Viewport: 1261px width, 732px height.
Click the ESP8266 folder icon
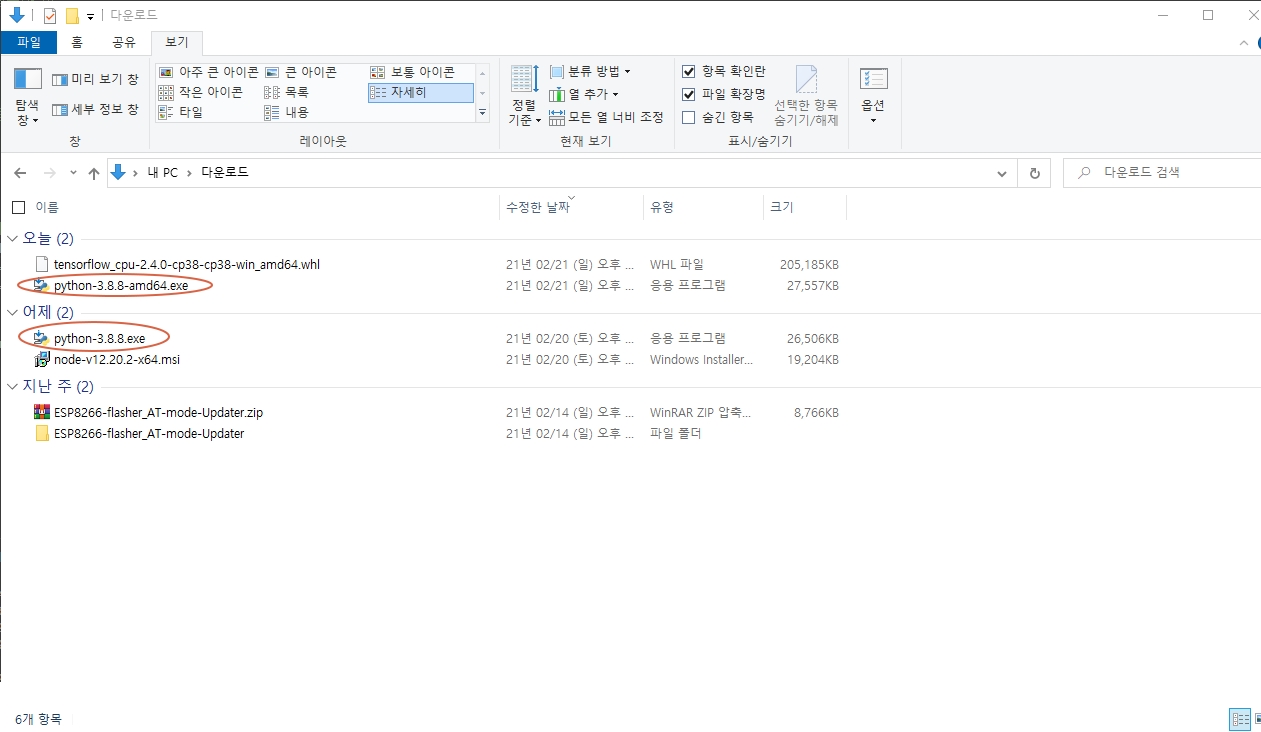(x=41, y=434)
